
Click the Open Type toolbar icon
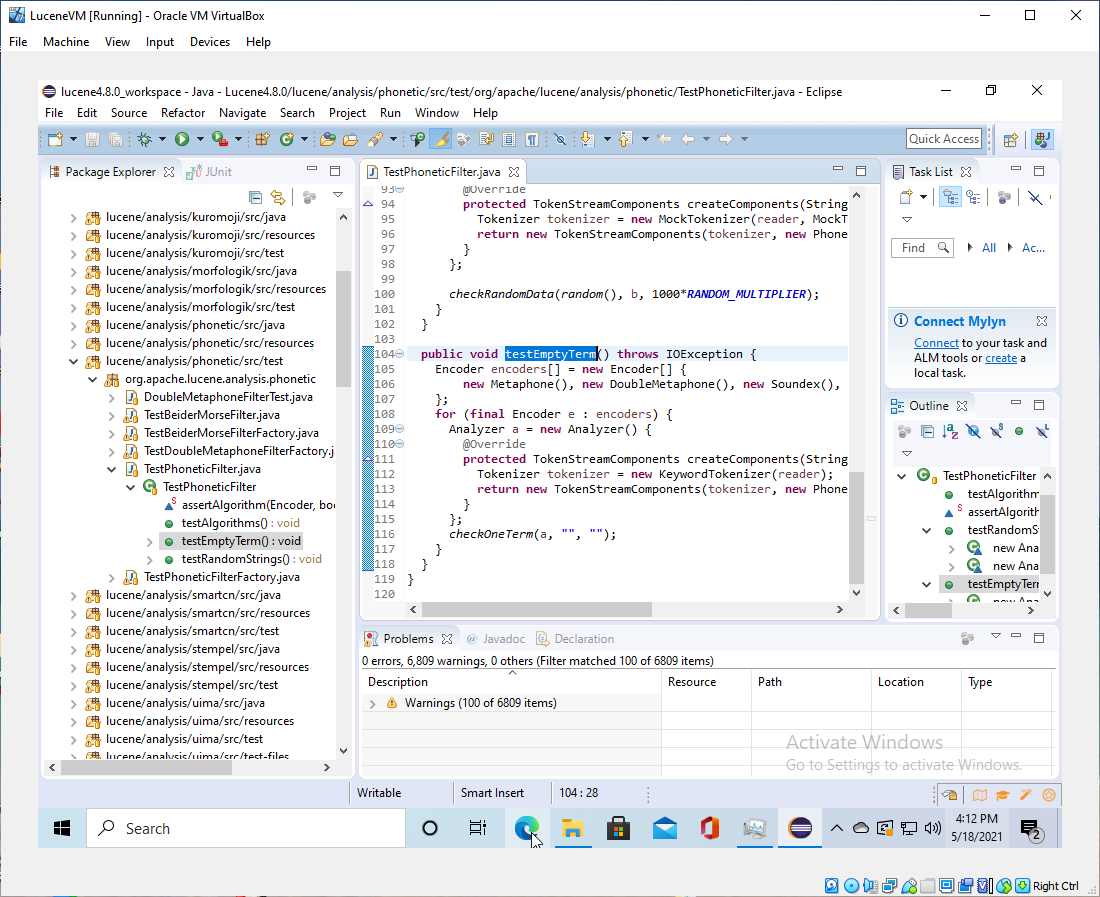tap(326, 139)
